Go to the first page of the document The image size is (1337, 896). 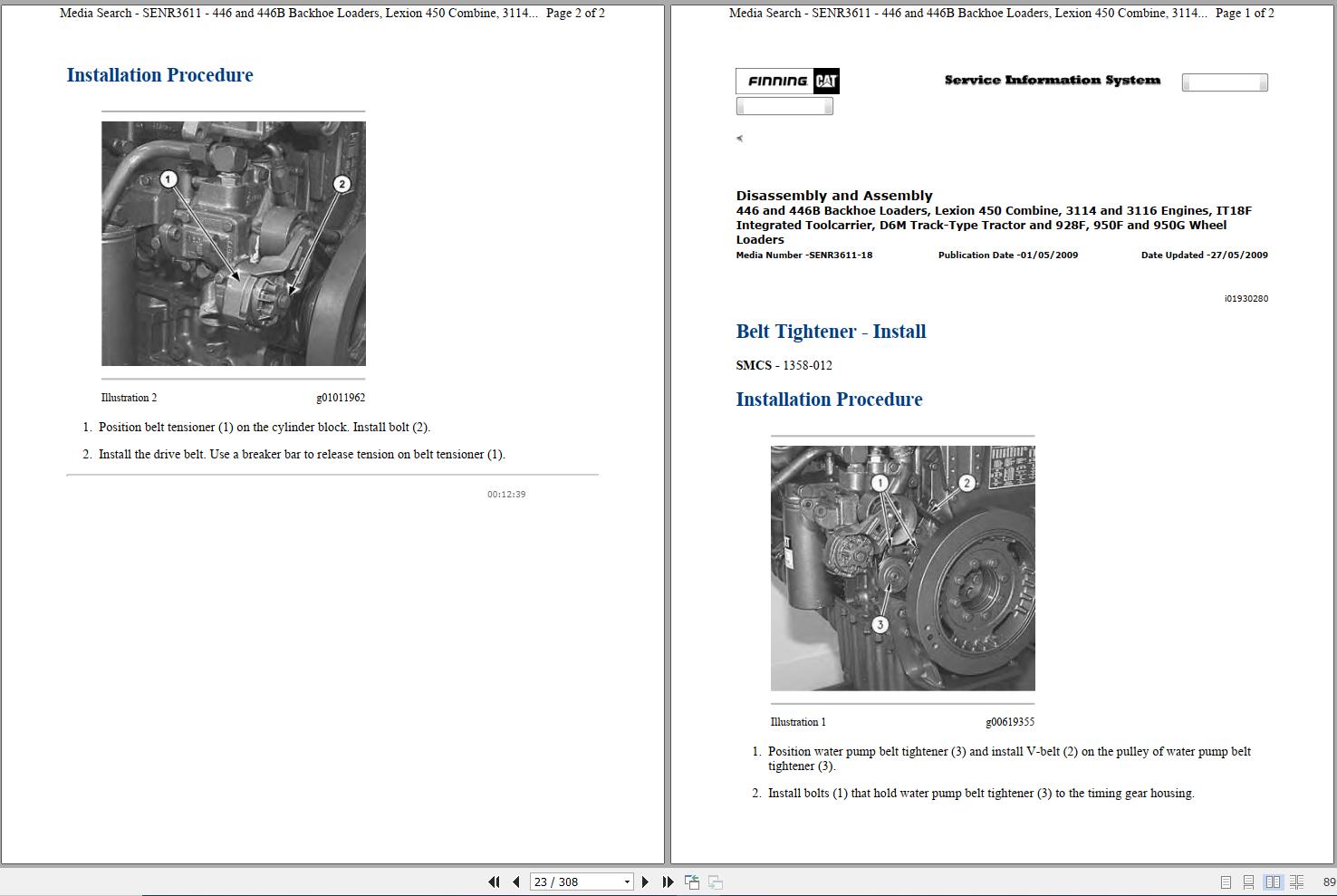pos(495,881)
